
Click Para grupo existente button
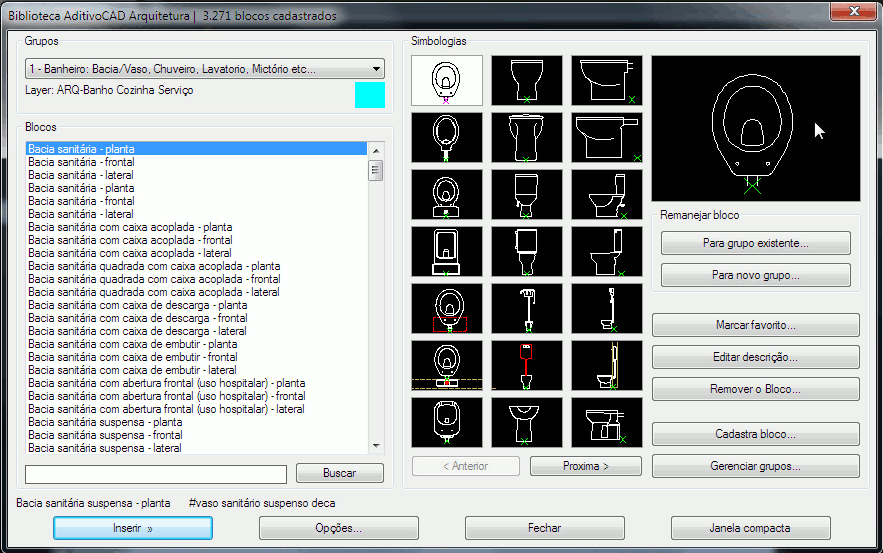[x=756, y=243]
